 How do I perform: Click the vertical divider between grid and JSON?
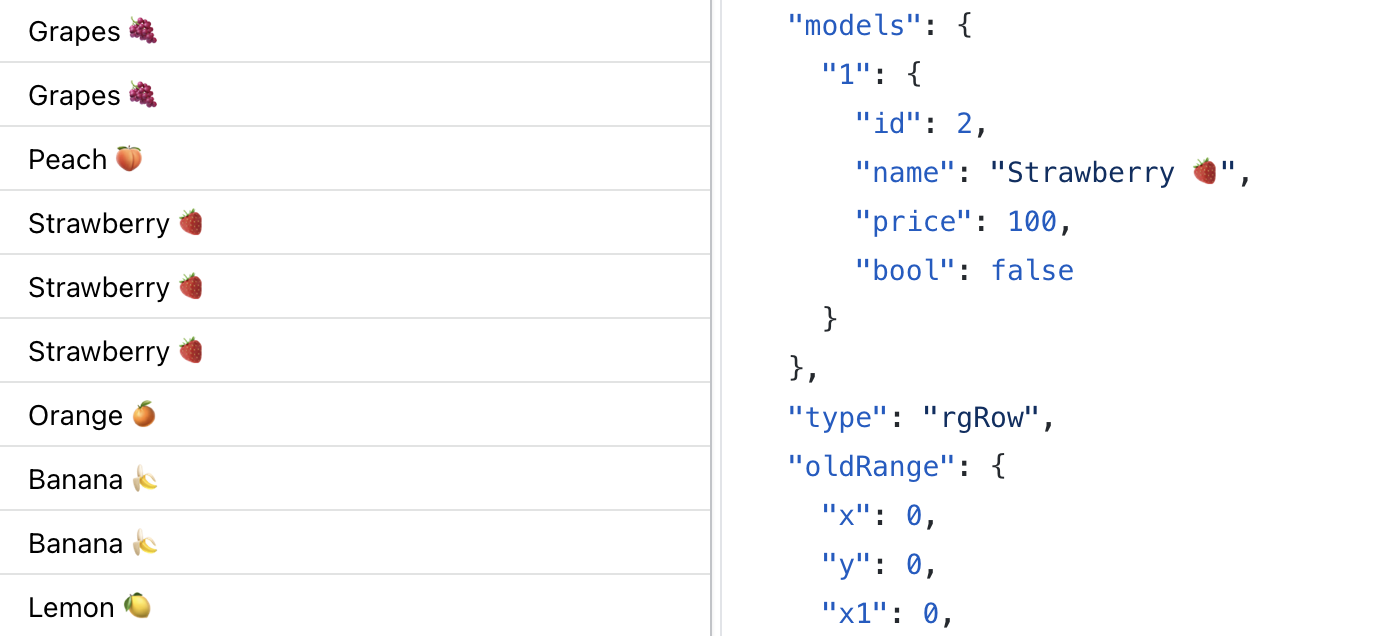pos(713,318)
